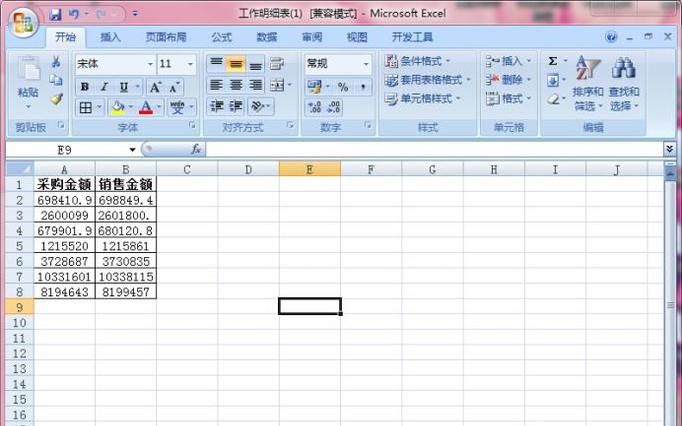Open 条件格式 conditional formatting
Viewport: 682px width, 426px height.
pyautogui.click(x=418, y=61)
